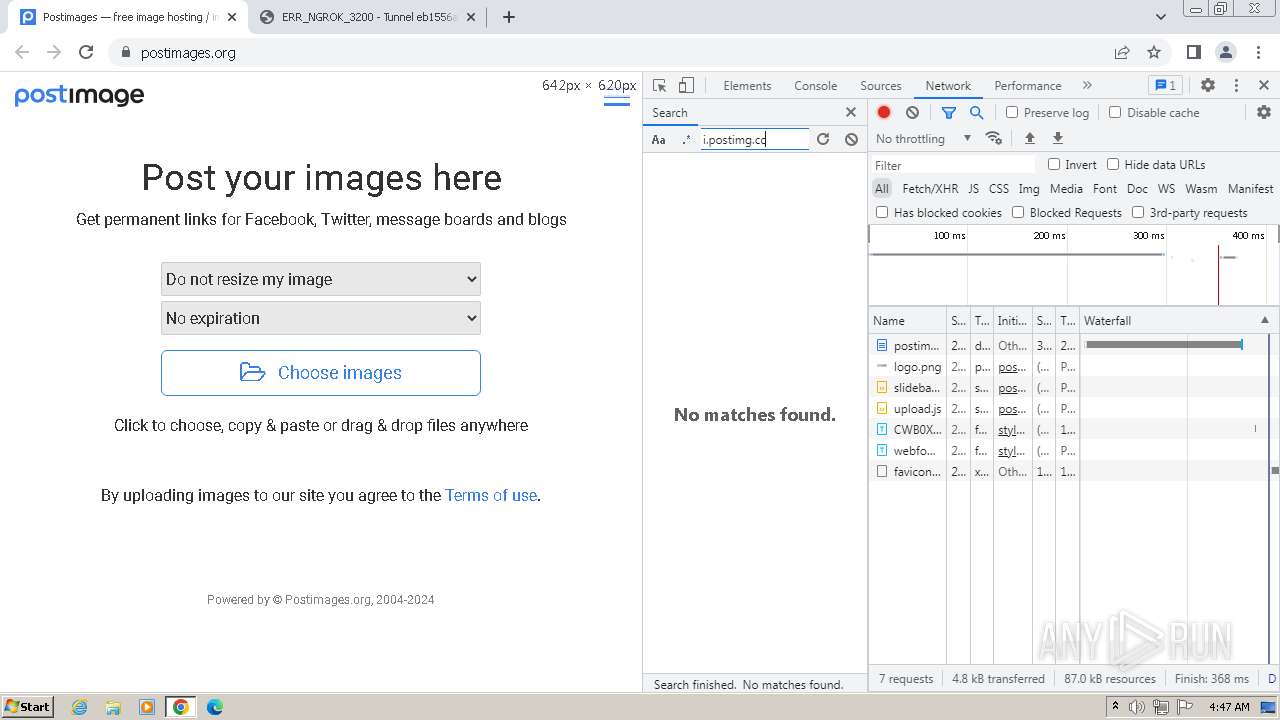Import a HAR file with the upload arrow
The height and width of the screenshot is (720, 1280).
click(1029, 138)
